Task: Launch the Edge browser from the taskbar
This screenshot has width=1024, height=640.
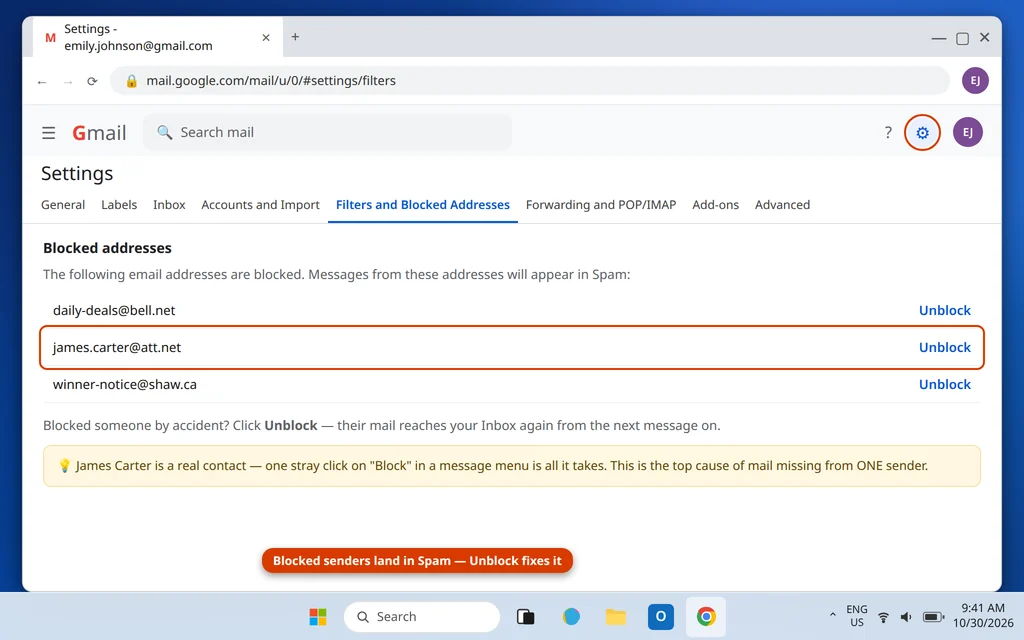Action: point(571,616)
